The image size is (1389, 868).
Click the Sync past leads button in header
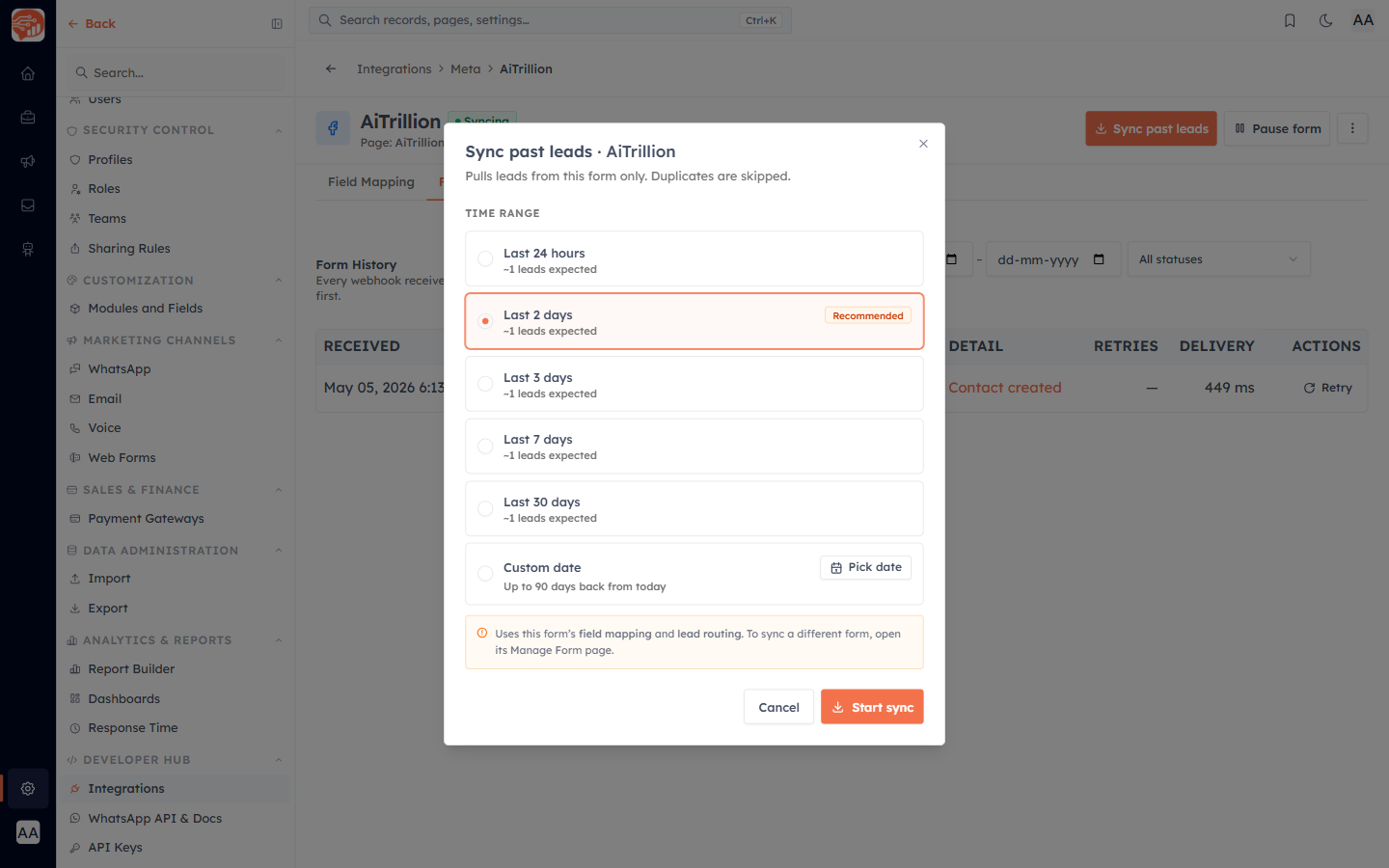(1151, 128)
